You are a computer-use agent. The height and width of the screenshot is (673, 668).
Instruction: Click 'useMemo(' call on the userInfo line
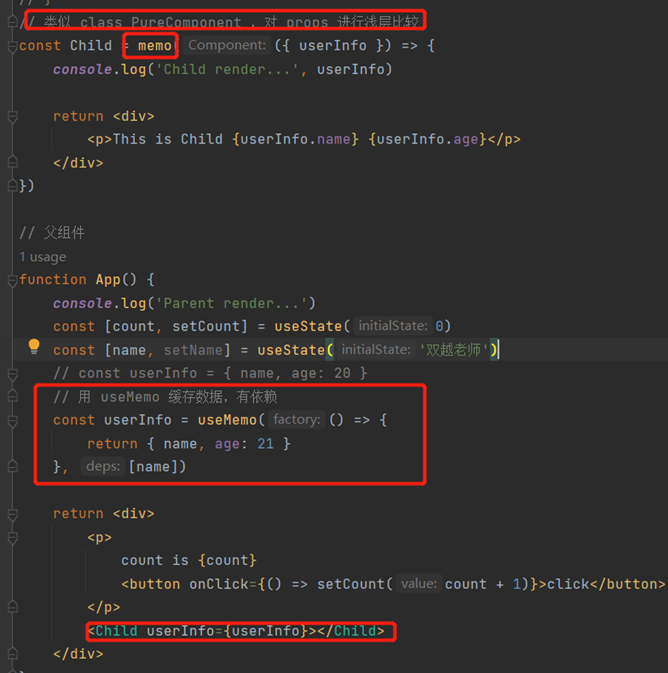231,420
